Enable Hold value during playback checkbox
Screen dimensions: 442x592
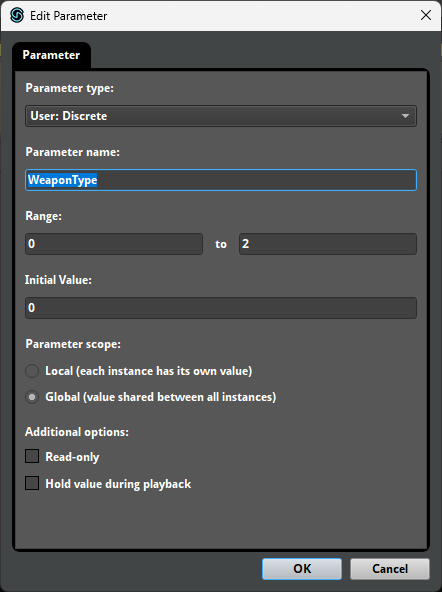click(x=32, y=483)
